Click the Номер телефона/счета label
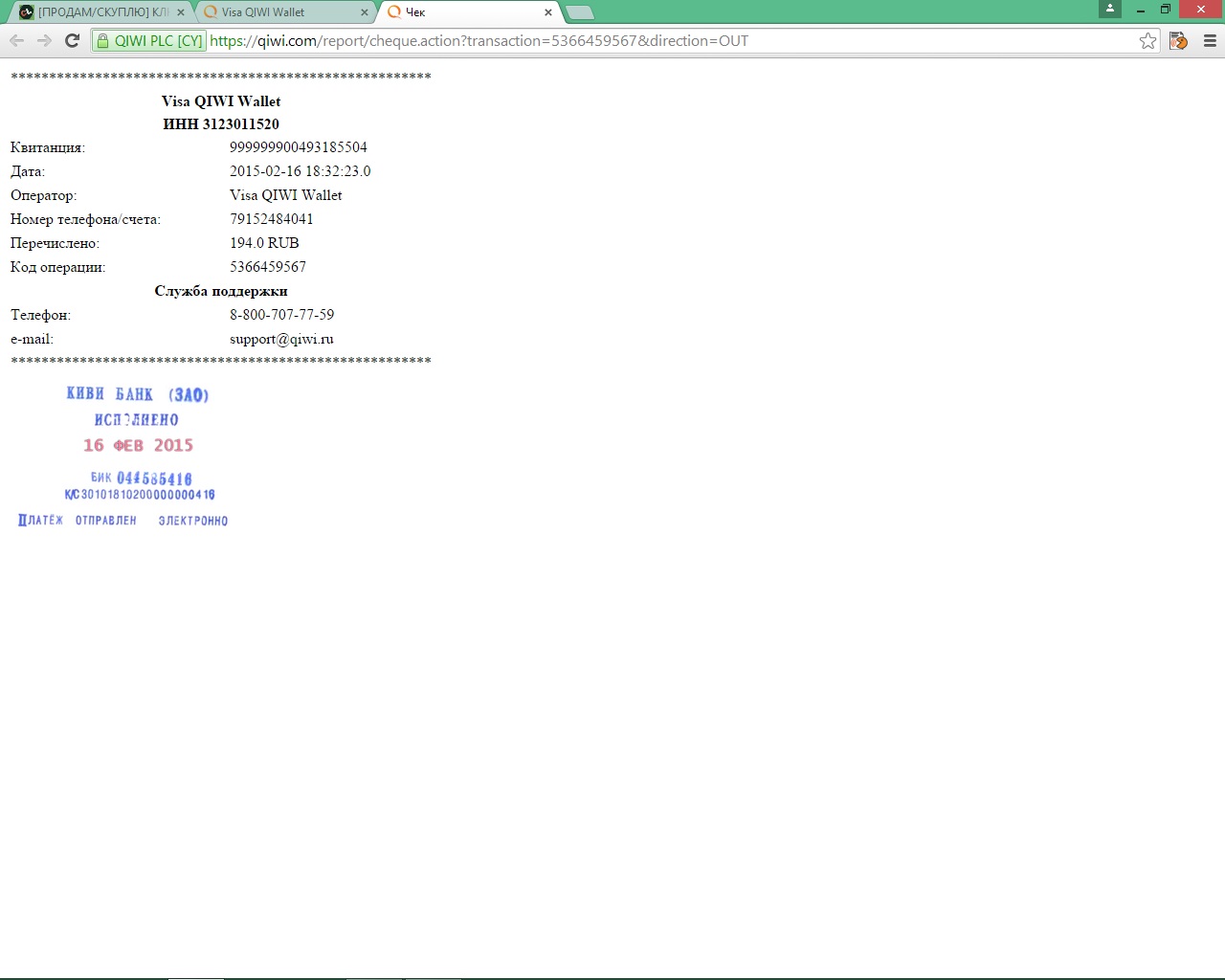Image resolution: width=1225 pixels, height=980 pixels. pos(85,219)
